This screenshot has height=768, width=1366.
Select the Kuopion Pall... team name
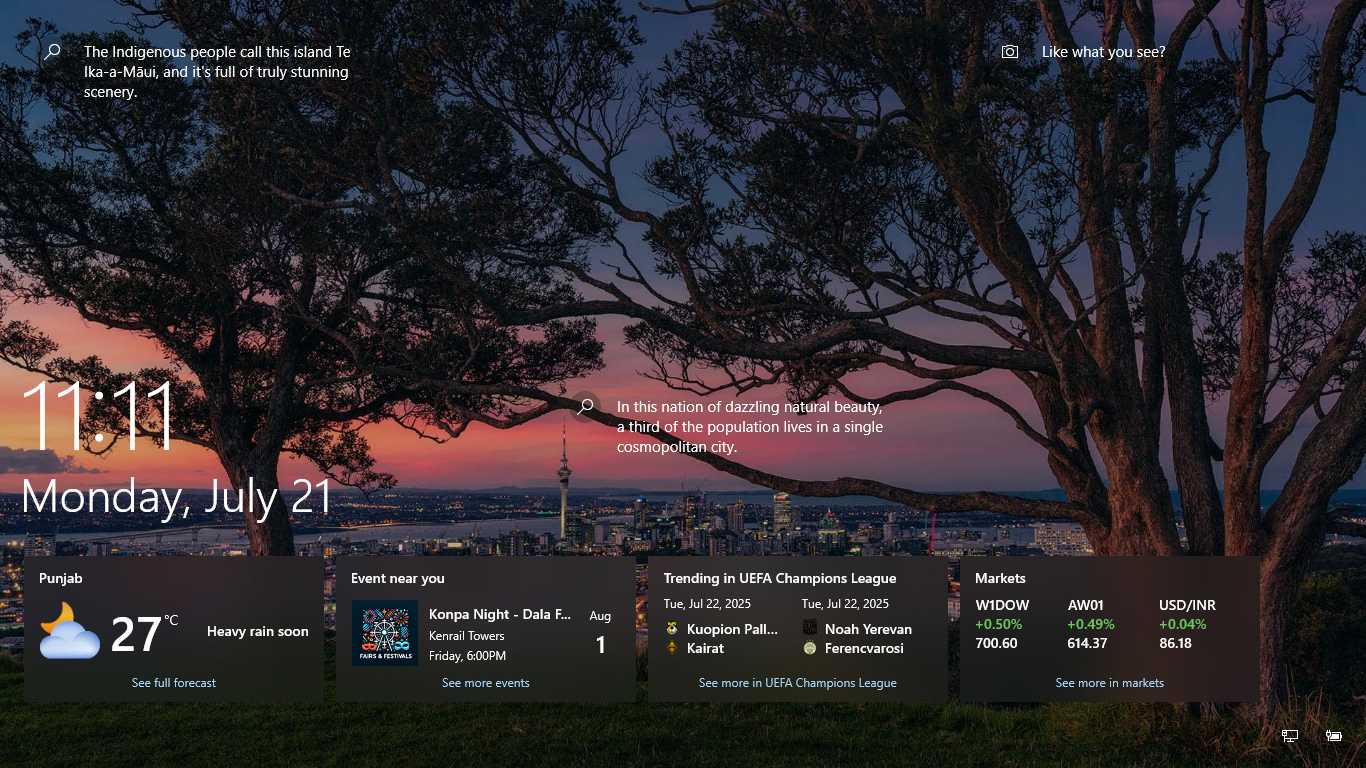pos(732,629)
